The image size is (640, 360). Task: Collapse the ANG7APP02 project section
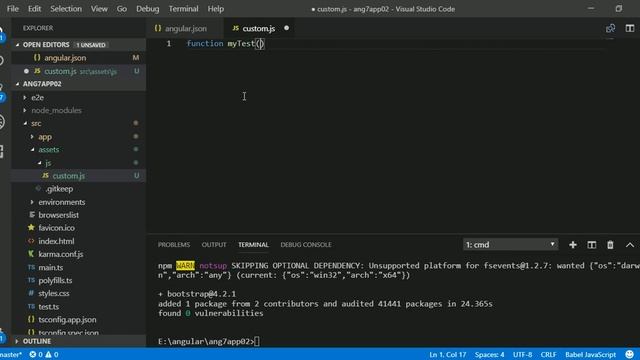coord(78,84)
